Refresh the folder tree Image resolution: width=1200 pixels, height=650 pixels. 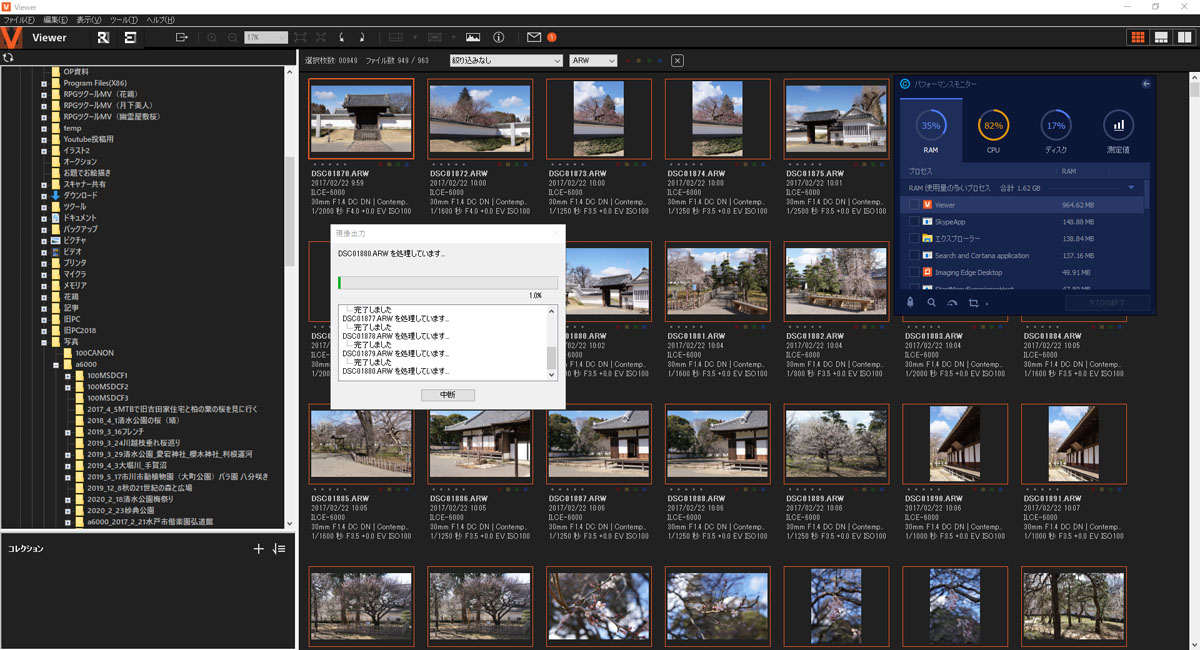[x=8, y=57]
